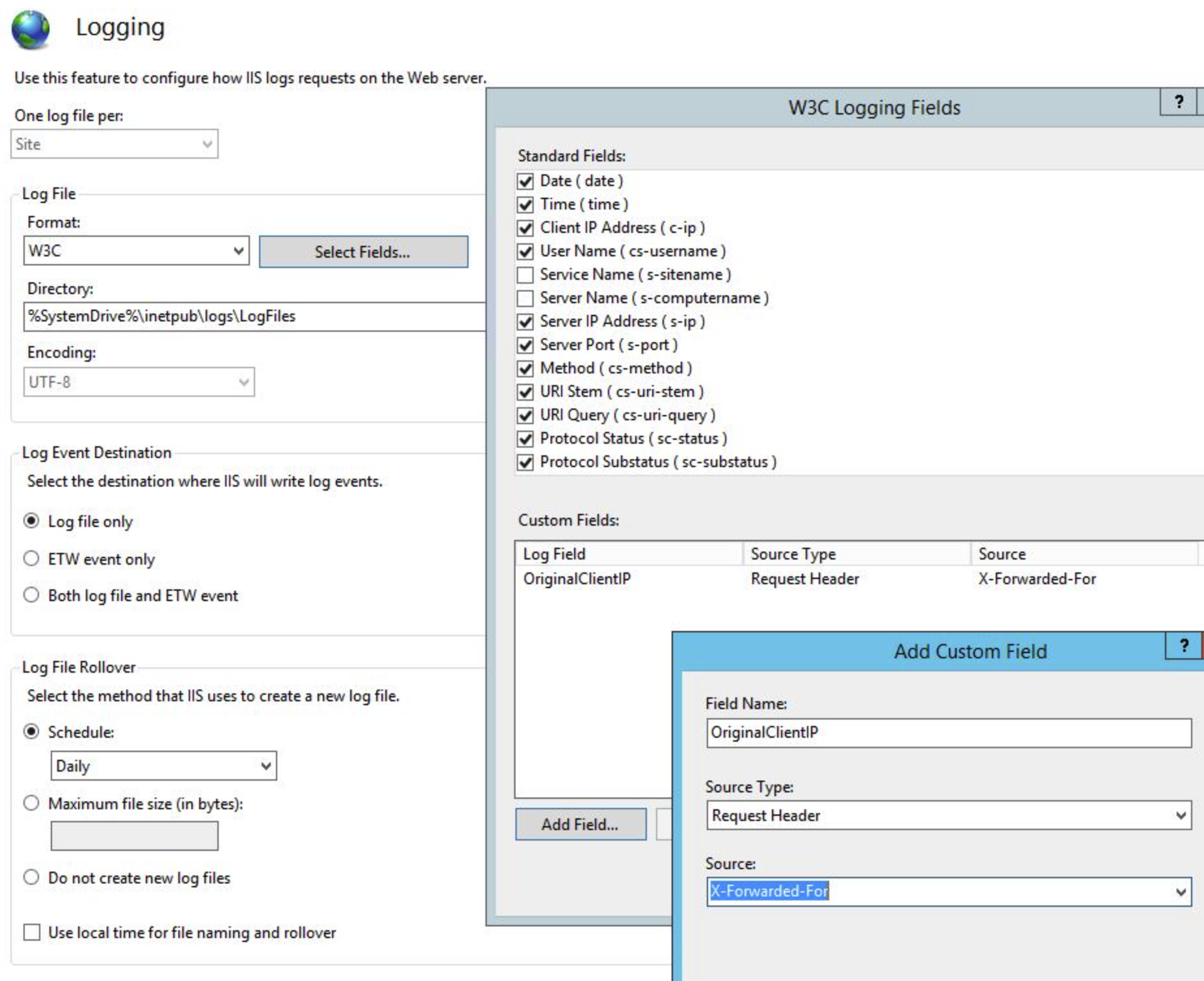1204x981 pixels.
Task: Uncheck the Protocol Status (sc-status) field
Action: click(525, 438)
